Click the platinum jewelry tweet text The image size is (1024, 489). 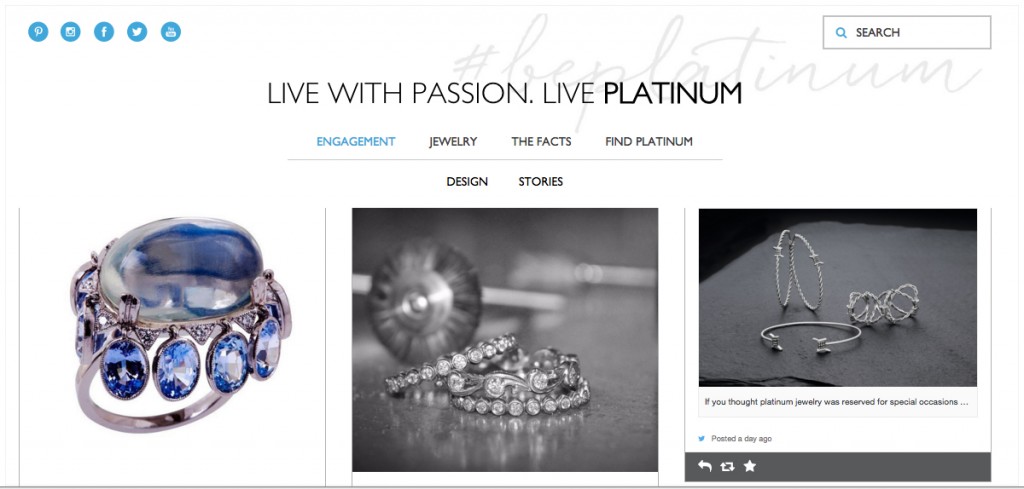coord(836,402)
